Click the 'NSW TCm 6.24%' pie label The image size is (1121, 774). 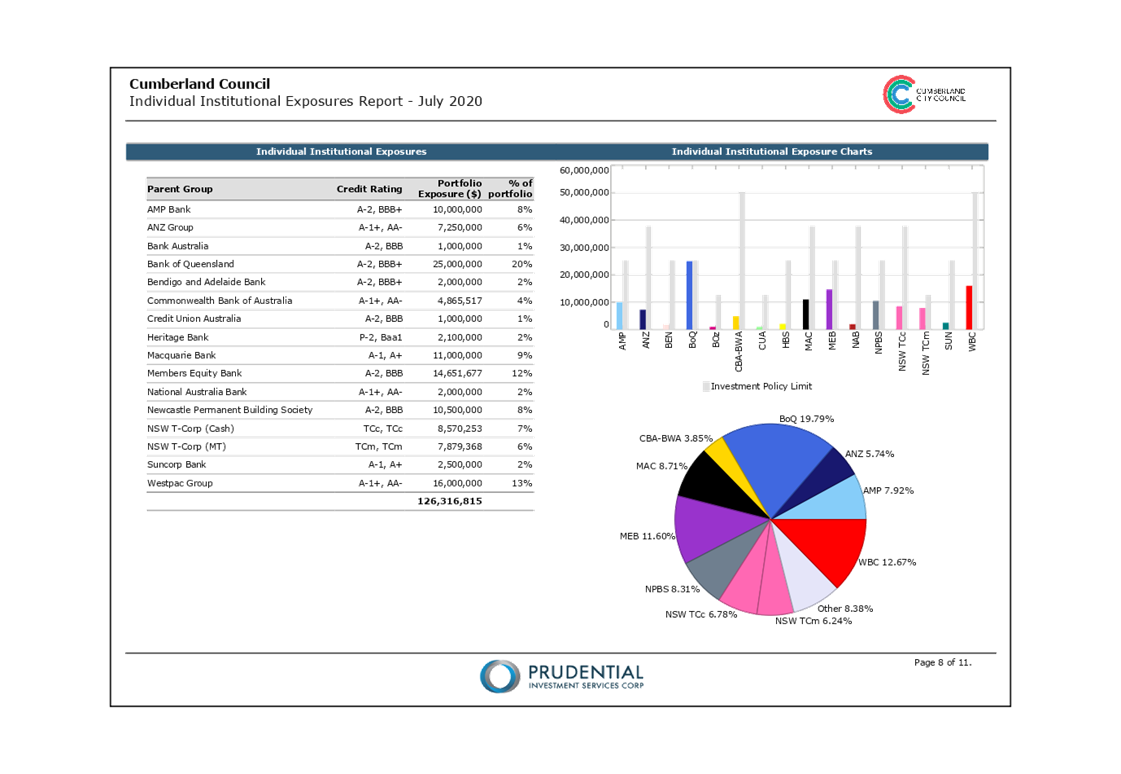pyautogui.click(x=814, y=621)
